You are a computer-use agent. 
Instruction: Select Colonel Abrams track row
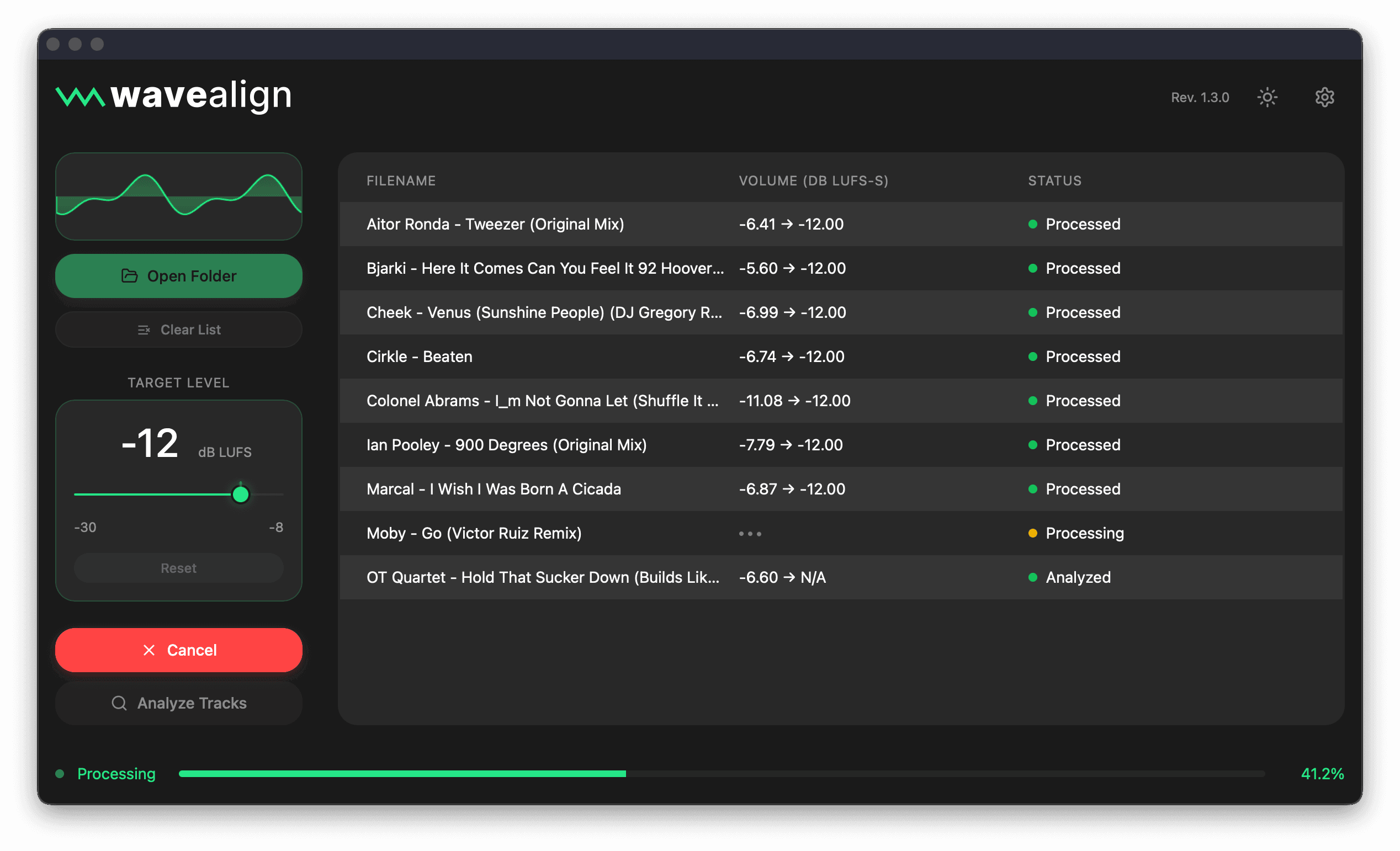[841, 401]
